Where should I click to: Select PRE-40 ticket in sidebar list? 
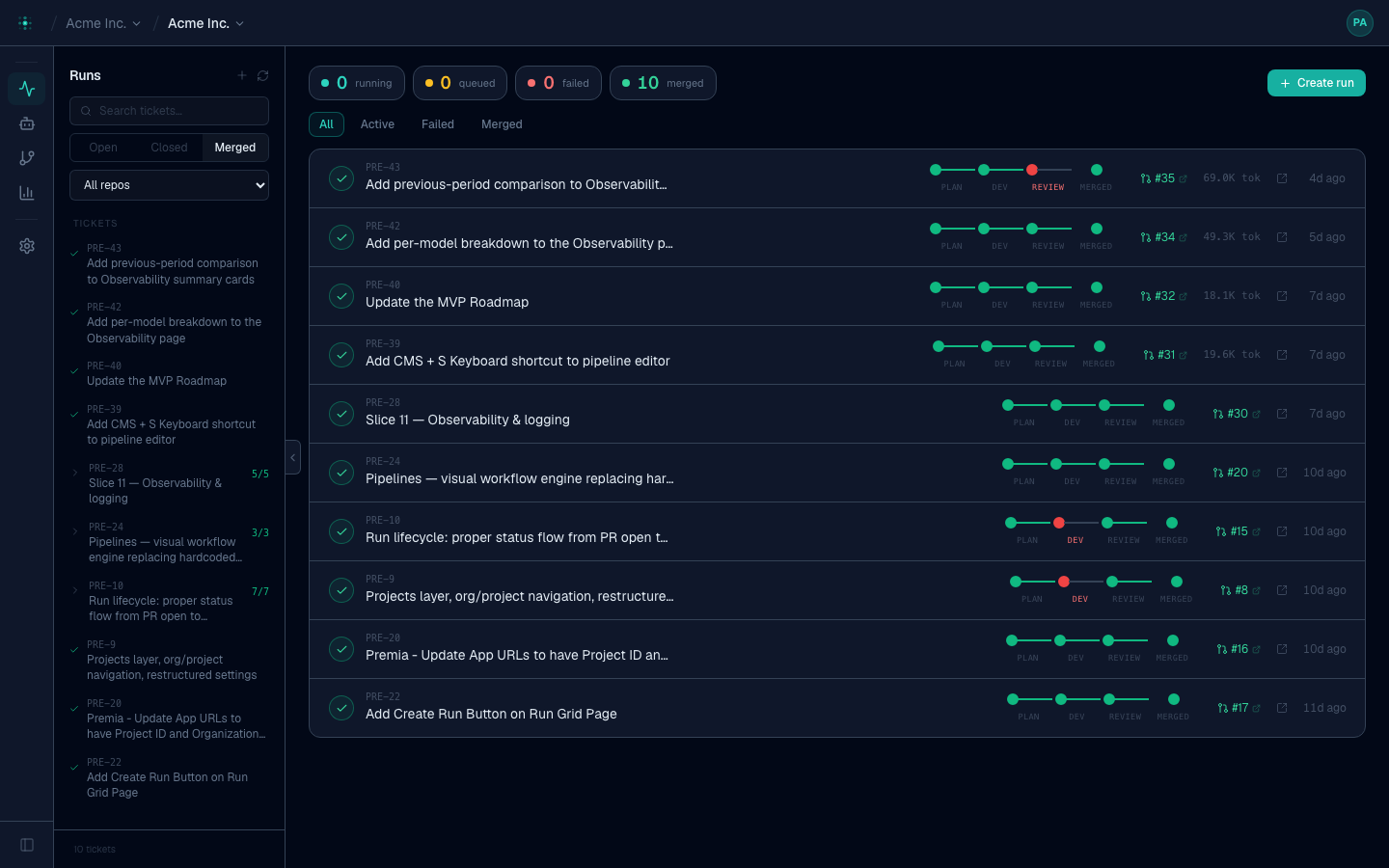pos(169,374)
